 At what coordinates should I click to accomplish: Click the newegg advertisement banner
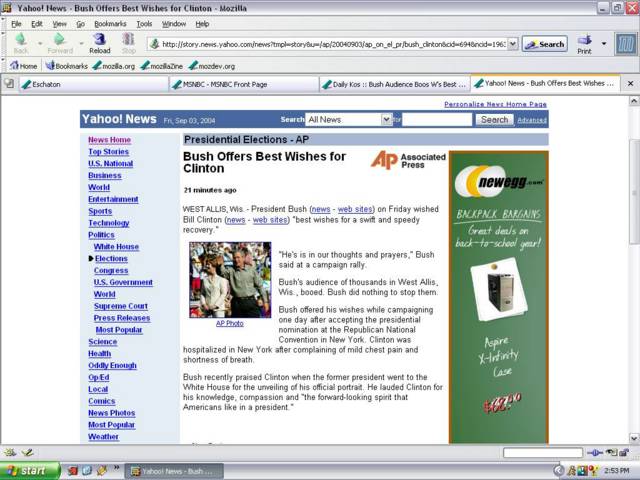(499, 297)
